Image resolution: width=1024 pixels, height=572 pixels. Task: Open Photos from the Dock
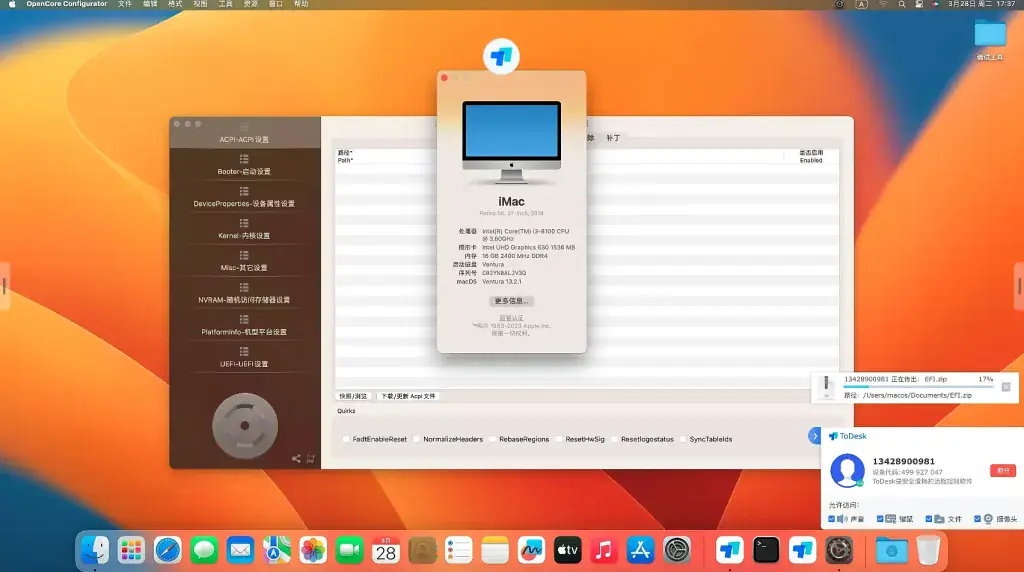(313, 550)
